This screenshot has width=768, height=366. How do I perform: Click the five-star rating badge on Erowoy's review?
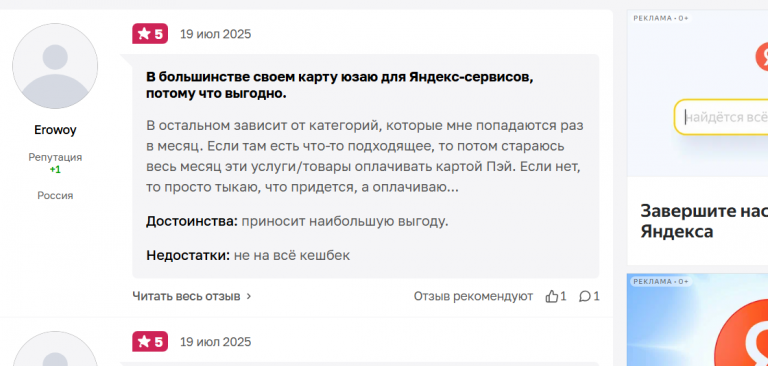(150, 34)
